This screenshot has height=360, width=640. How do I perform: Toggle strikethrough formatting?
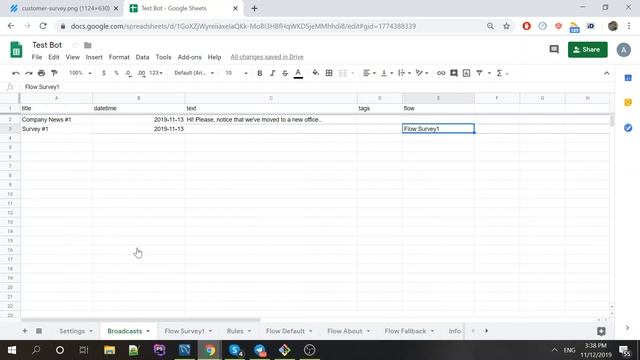[285, 73]
